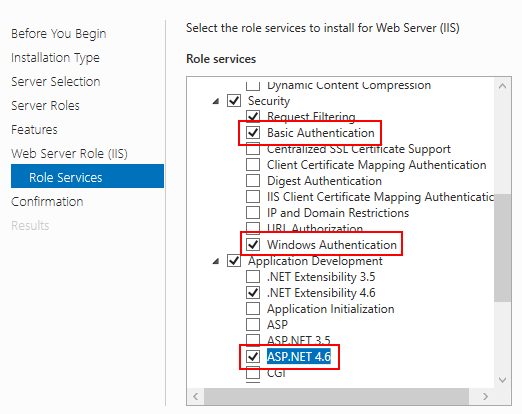Navigate to Web Server Role (IIS)

coord(69,154)
